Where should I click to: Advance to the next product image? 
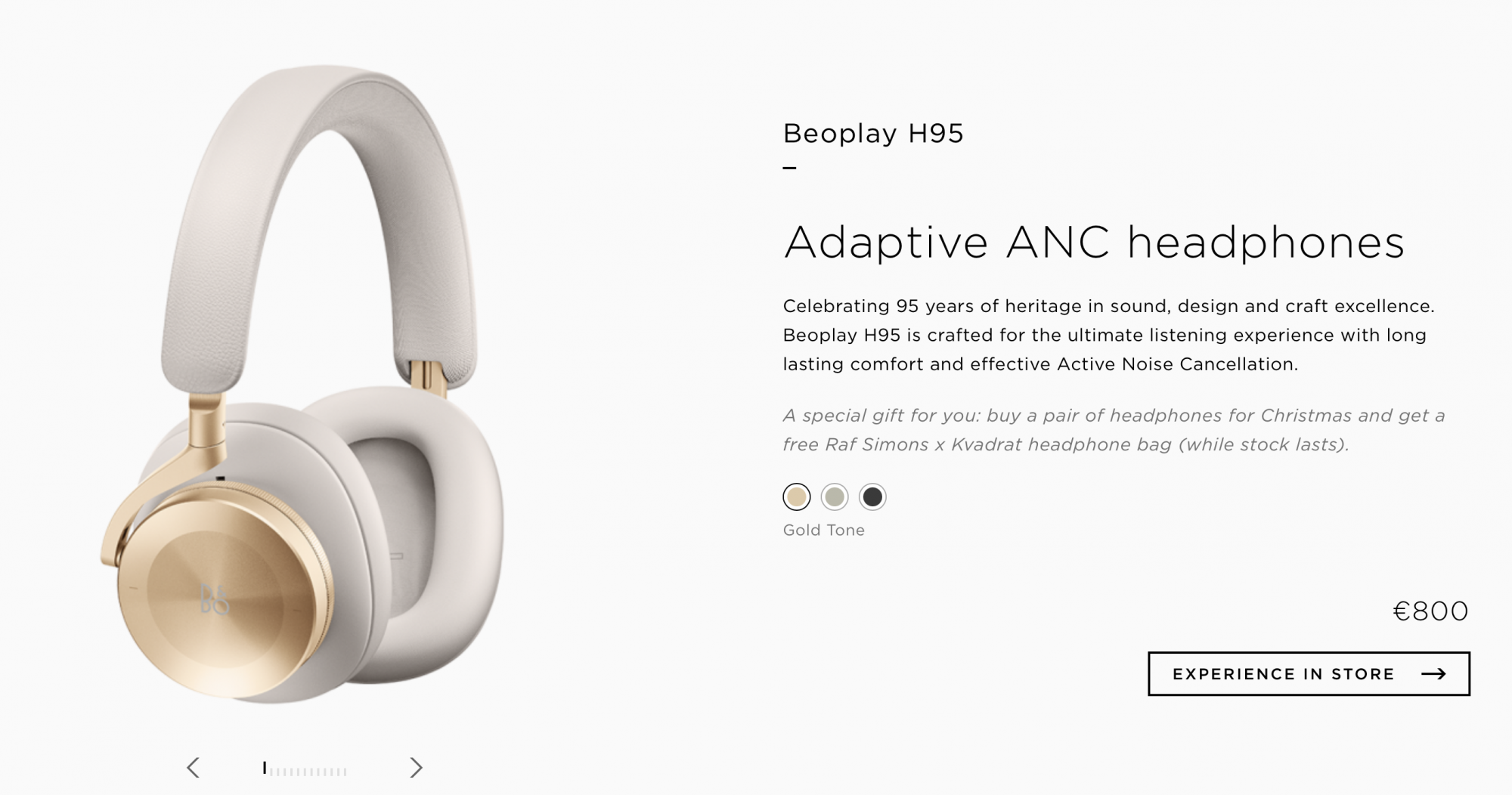point(416,768)
